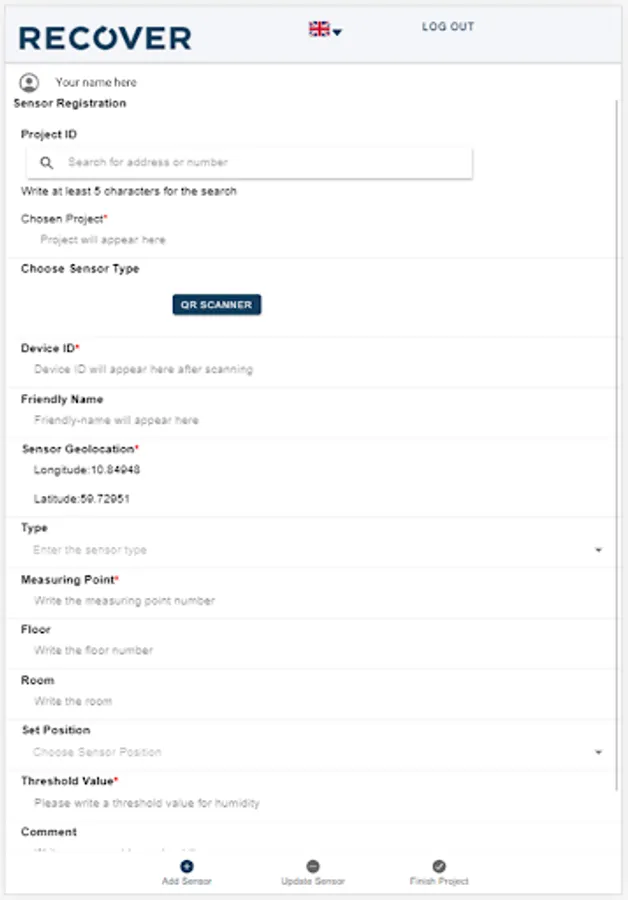The height and width of the screenshot is (900, 628).
Task: Click the search magnifier icon
Action: 47,163
